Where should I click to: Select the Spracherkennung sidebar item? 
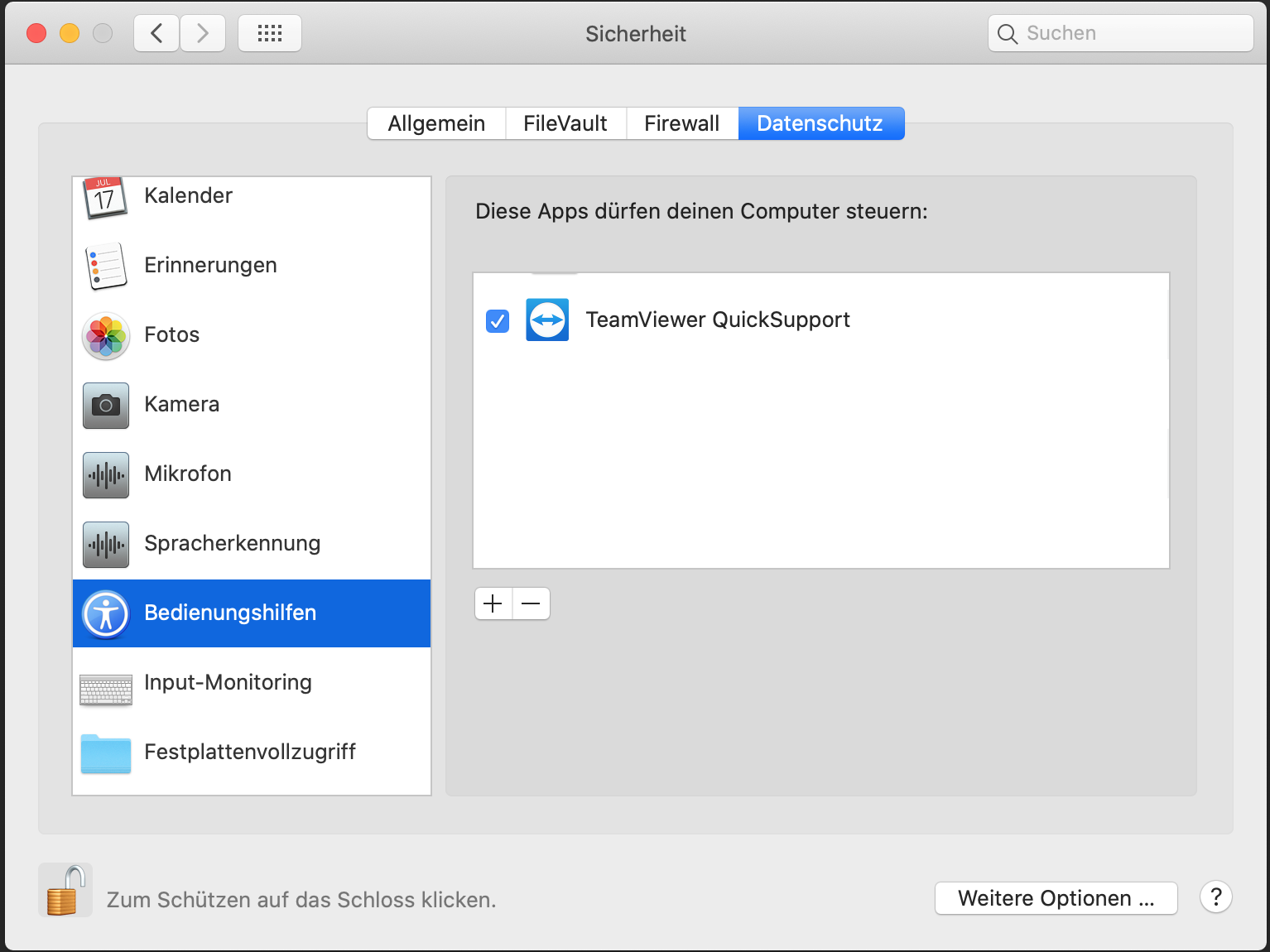pyautogui.click(x=232, y=544)
